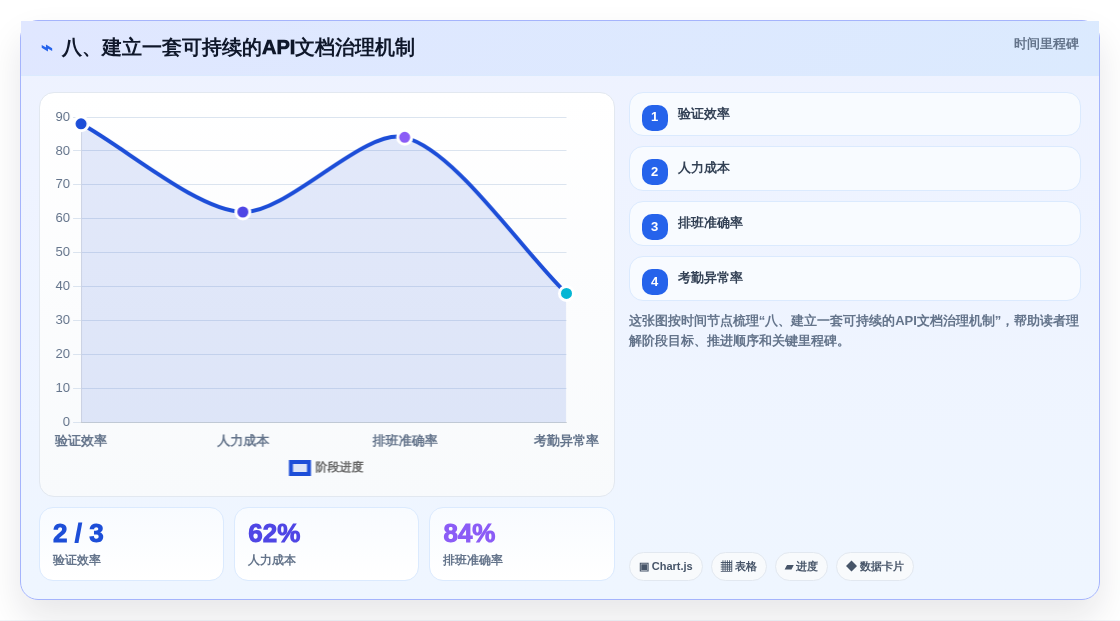Click the blue icon beside the heading

coord(46,48)
